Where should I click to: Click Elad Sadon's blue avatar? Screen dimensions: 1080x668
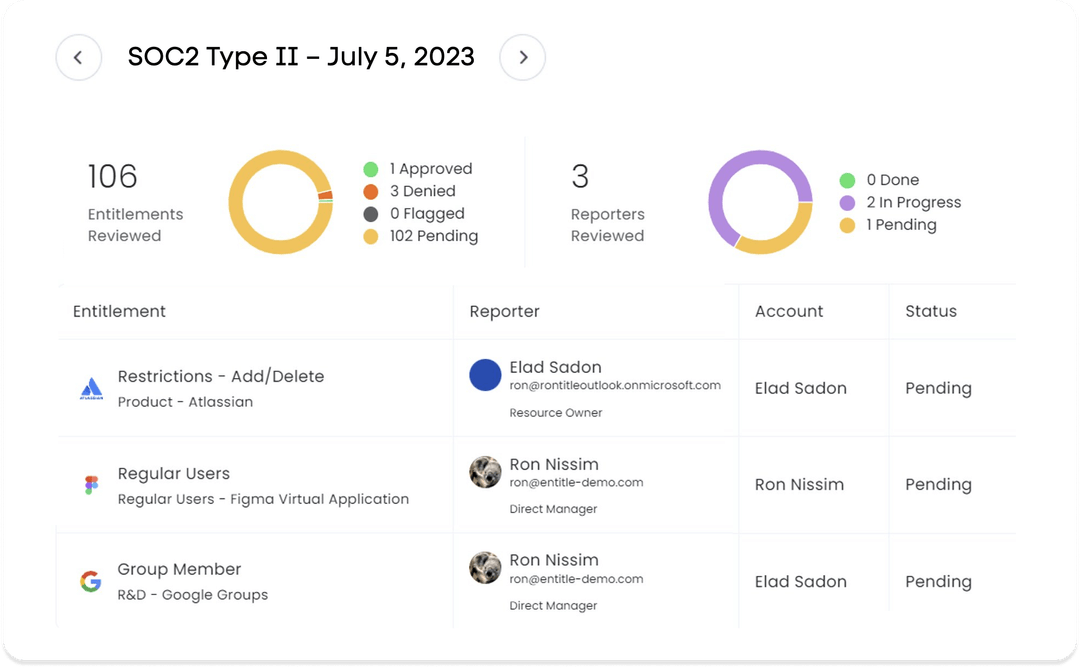[485, 375]
